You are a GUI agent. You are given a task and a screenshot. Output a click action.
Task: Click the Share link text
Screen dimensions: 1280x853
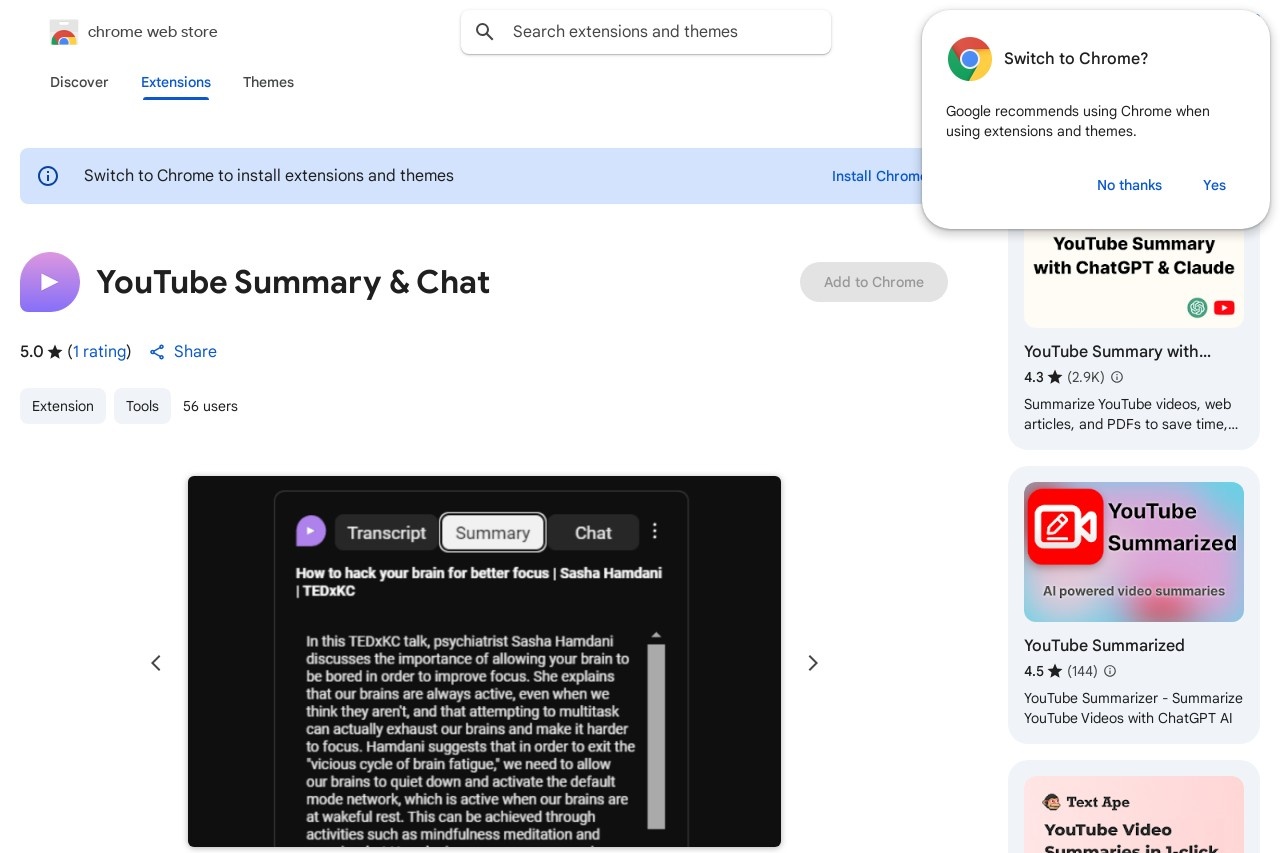(x=195, y=352)
